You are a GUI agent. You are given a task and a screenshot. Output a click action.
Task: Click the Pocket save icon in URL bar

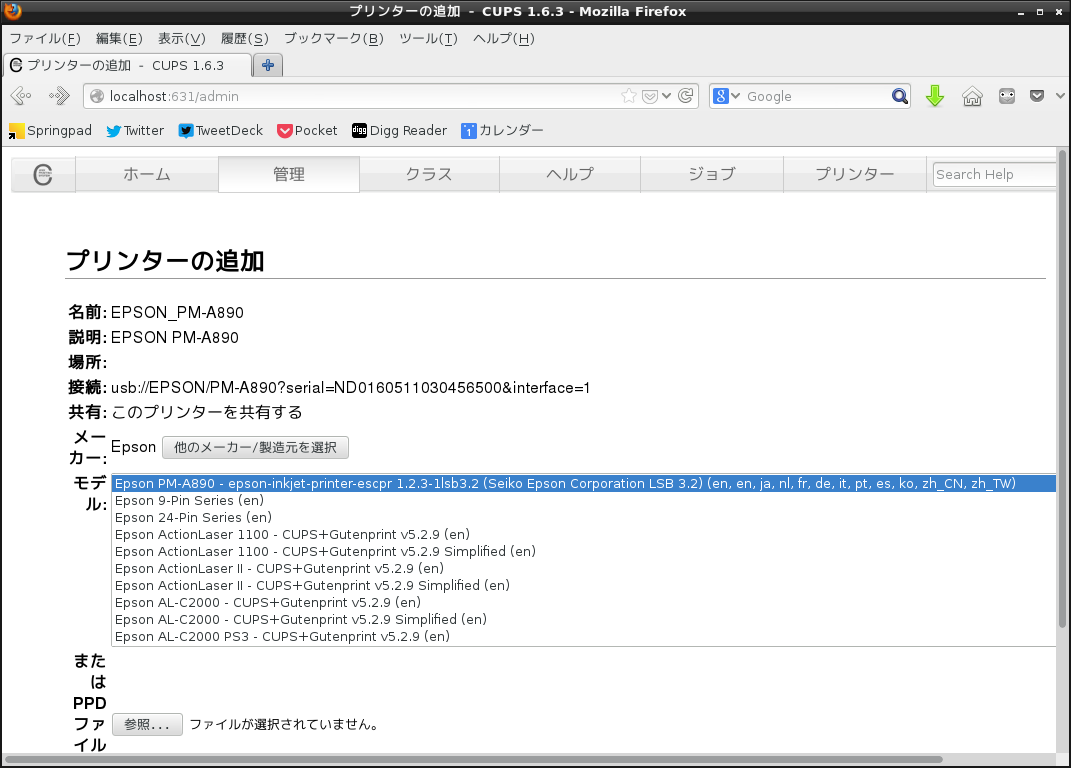[650, 96]
